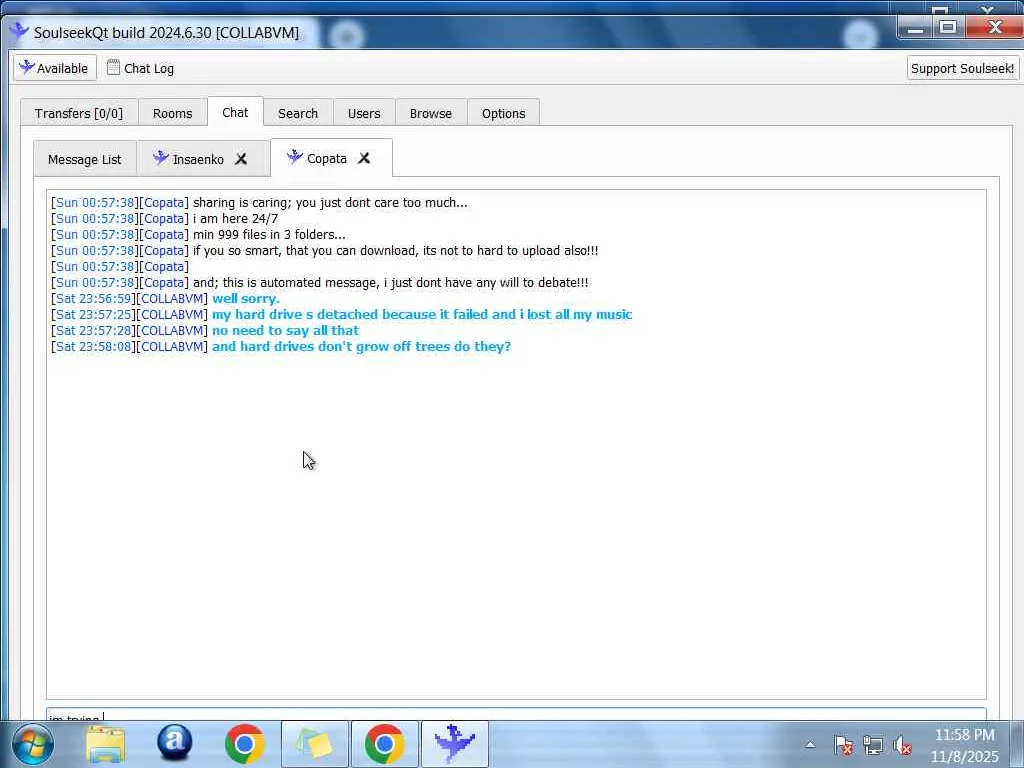Open the Action Center flag icon

coord(843,744)
